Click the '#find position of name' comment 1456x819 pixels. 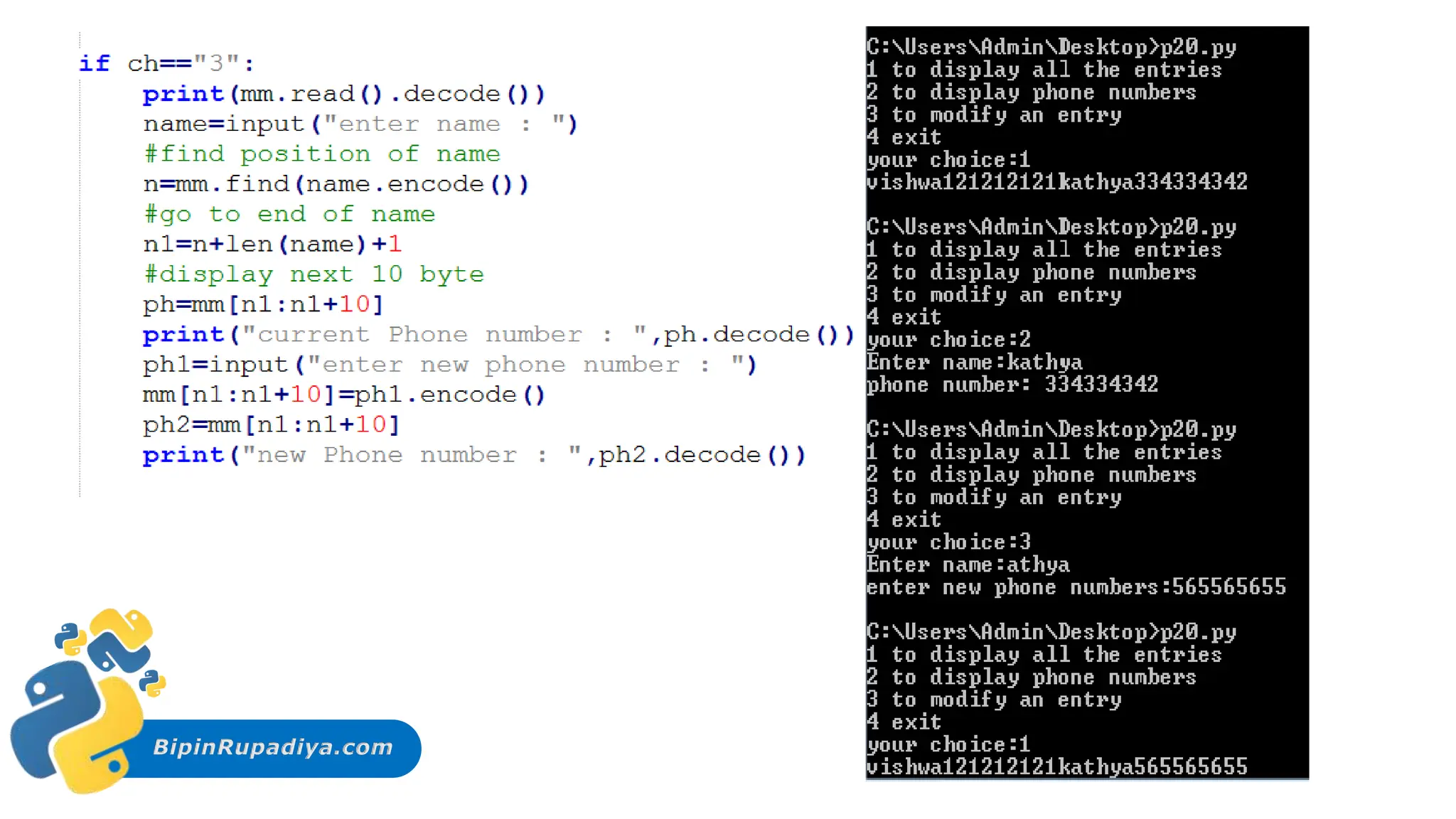tap(321, 154)
